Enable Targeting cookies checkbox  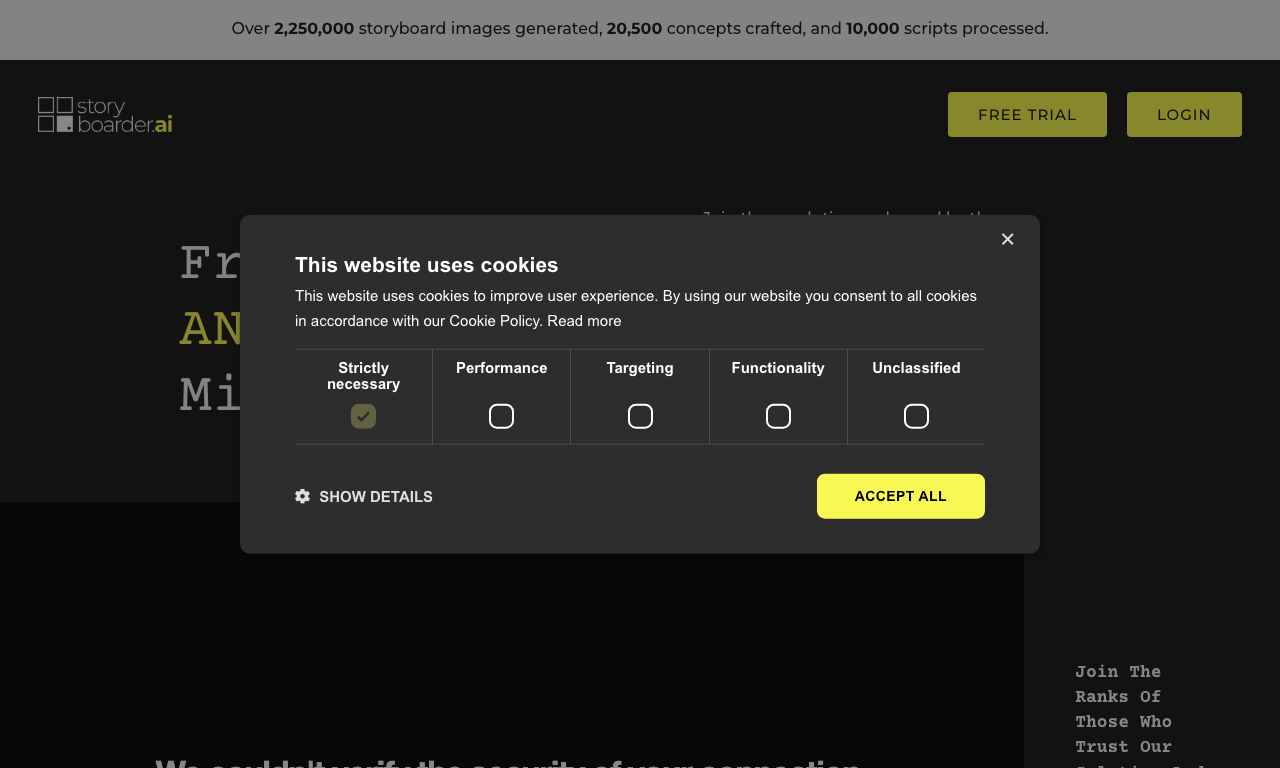[x=640, y=416]
